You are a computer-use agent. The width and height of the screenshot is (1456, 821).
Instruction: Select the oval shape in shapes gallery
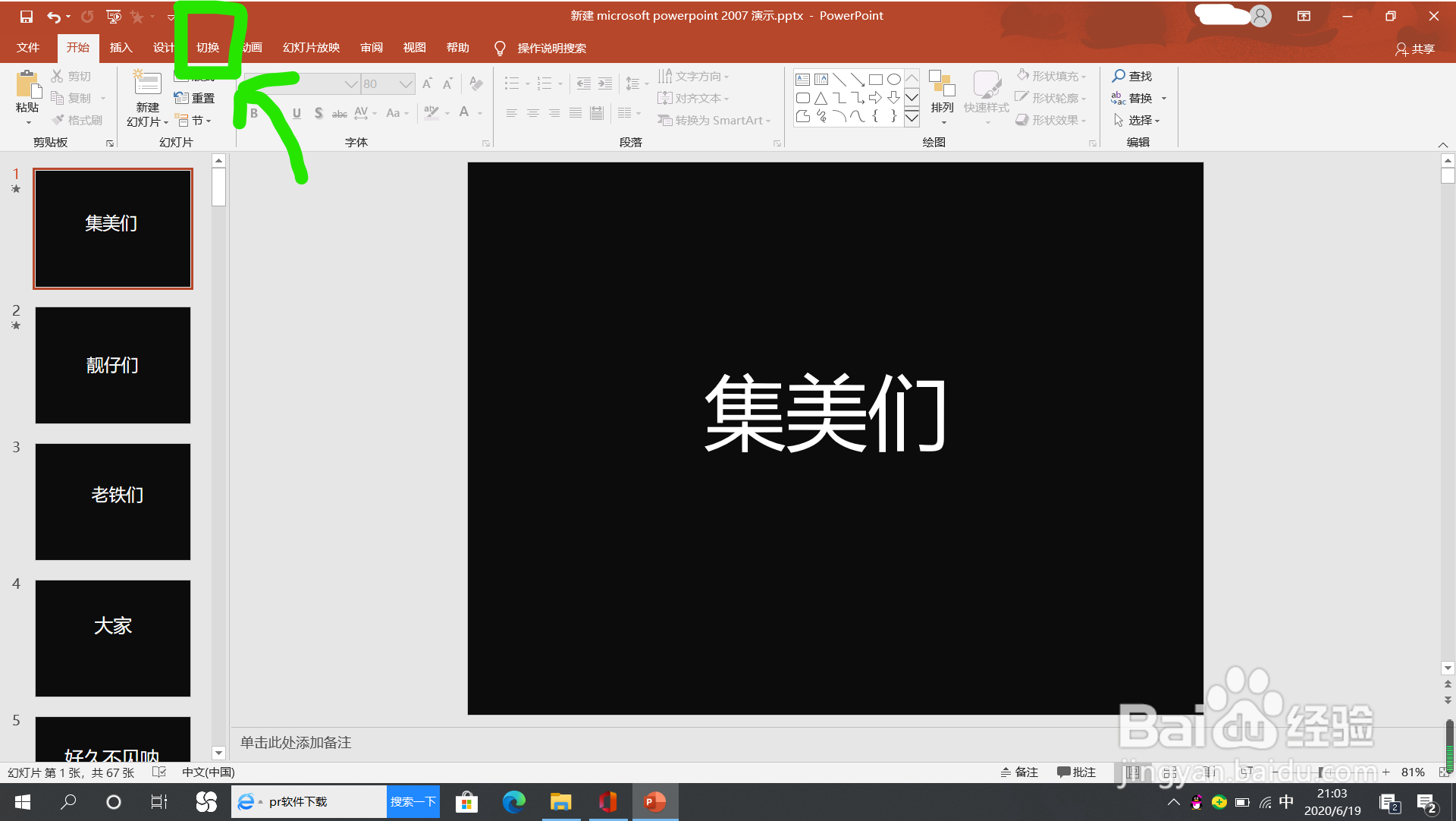(894, 79)
